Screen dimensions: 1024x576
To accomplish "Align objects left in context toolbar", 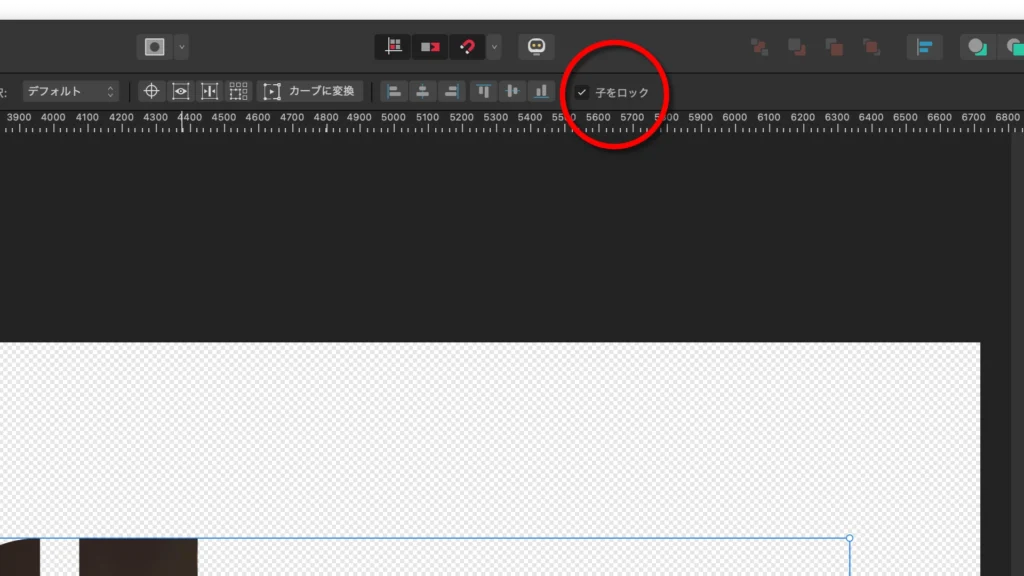I will tap(394, 91).
